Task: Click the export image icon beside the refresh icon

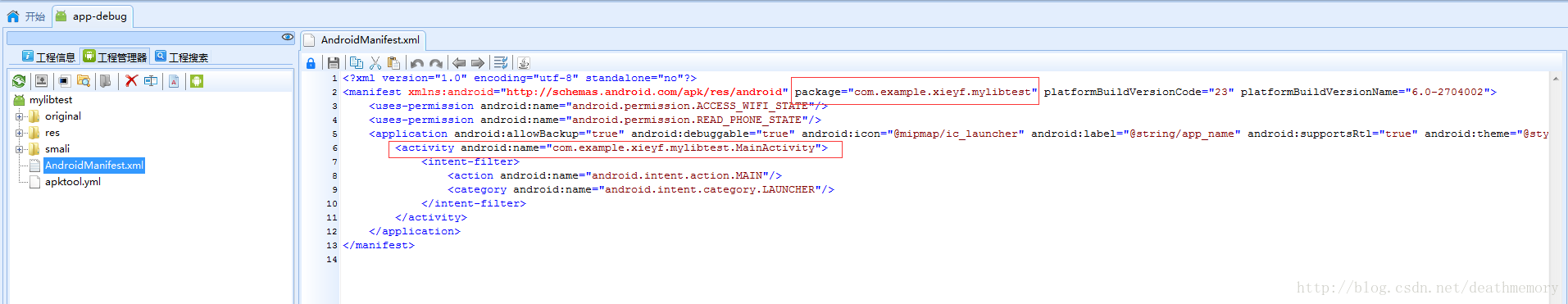Action: click(41, 81)
